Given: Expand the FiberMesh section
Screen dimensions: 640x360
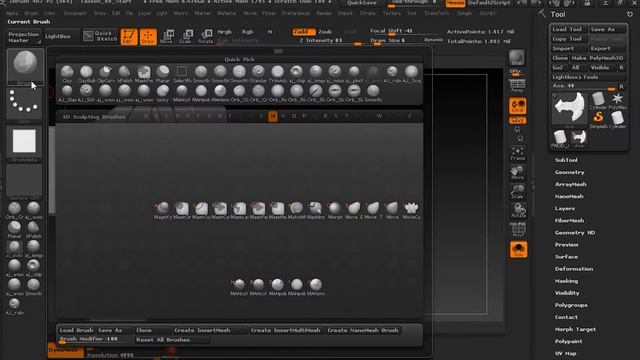Looking at the screenshot, I should 569,220.
